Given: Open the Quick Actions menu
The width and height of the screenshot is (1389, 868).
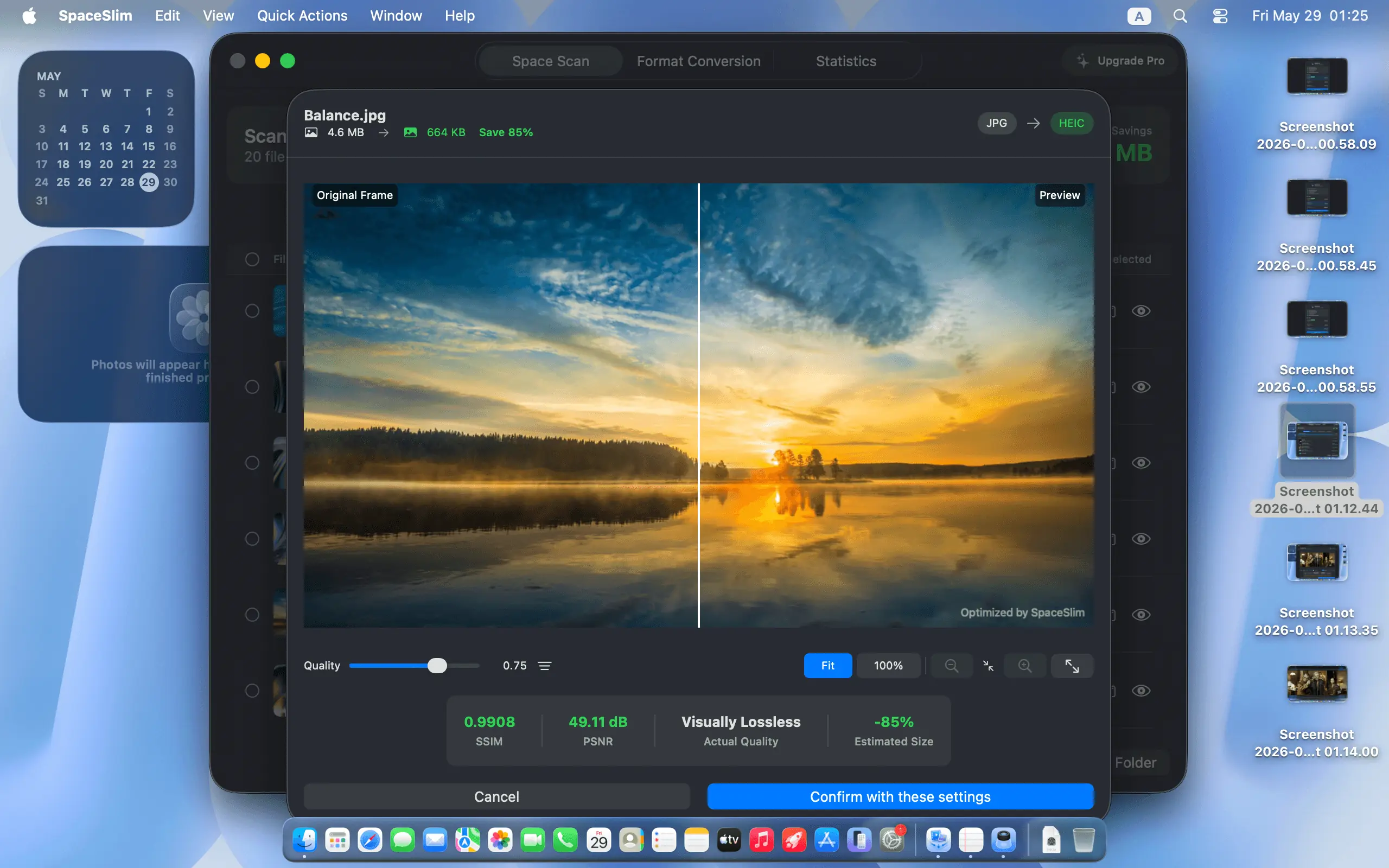Looking at the screenshot, I should tap(302, 16).
